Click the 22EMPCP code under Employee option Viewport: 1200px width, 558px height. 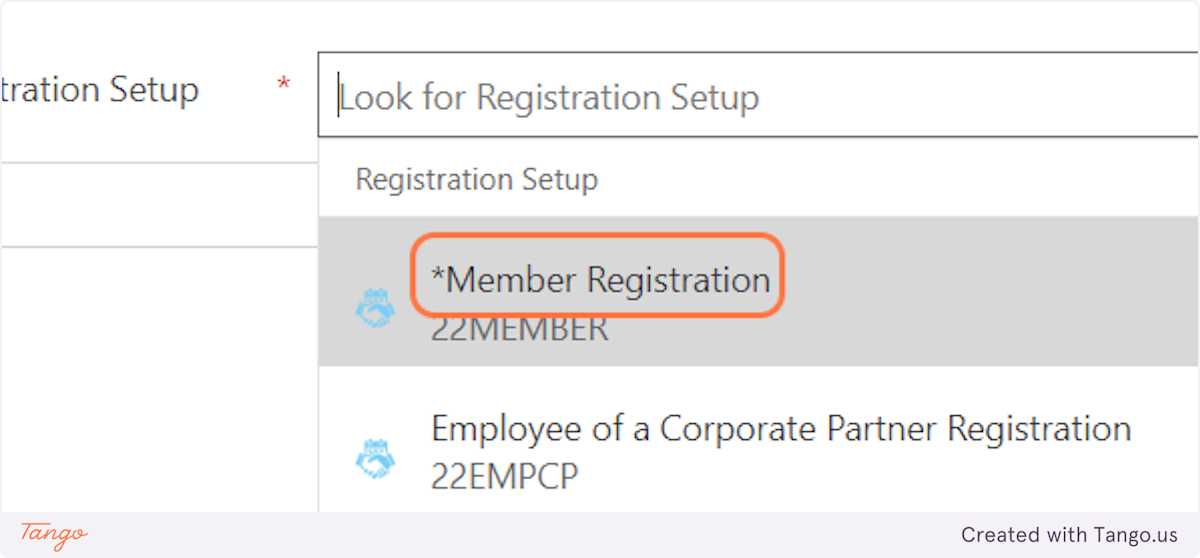point(504,477)
